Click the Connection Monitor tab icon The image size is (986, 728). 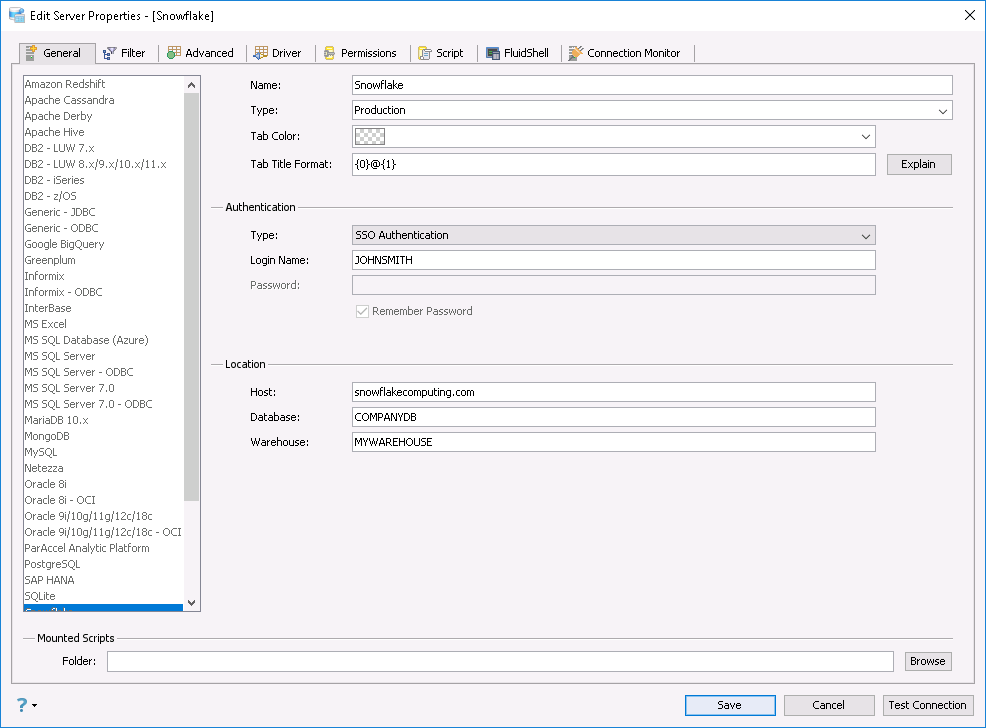pos(576,53)
